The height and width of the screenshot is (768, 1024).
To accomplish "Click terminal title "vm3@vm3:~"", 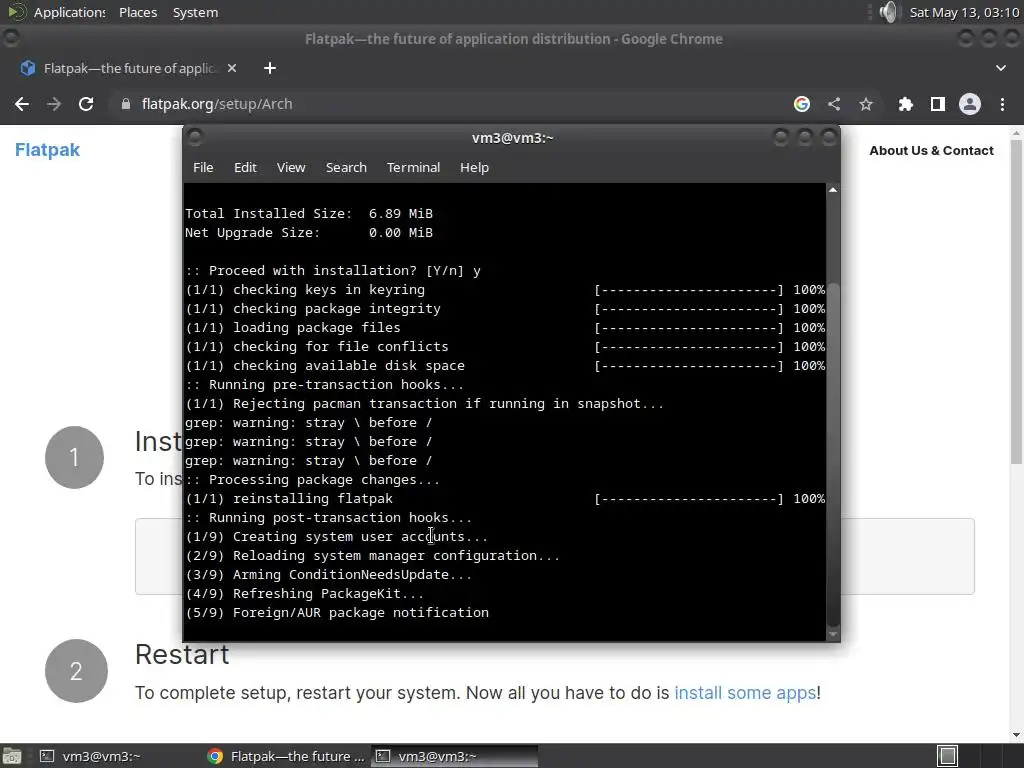I will [x=513, y=138].
